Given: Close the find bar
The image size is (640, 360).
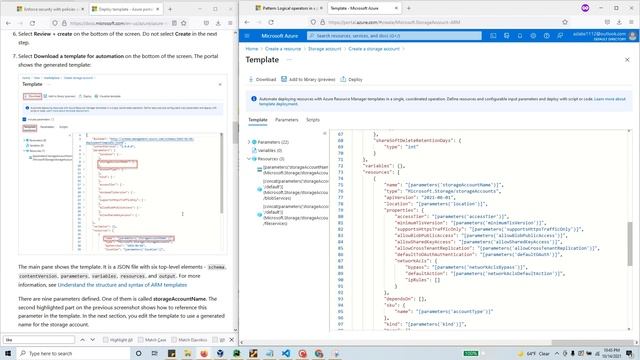Looking at the screenshot, I should point(231,340).
